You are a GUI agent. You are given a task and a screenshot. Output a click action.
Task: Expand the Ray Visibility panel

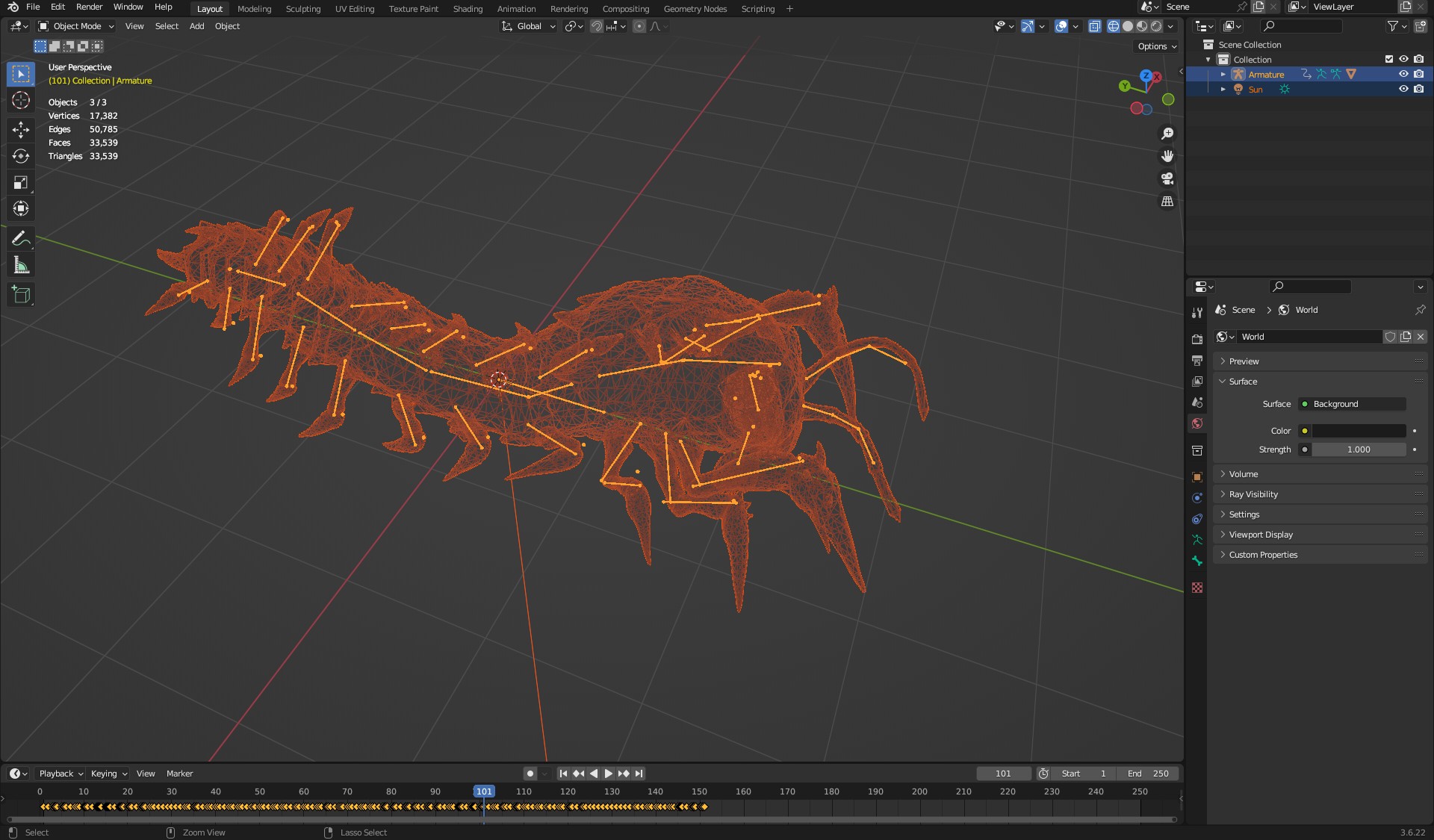click(1253, 494)
